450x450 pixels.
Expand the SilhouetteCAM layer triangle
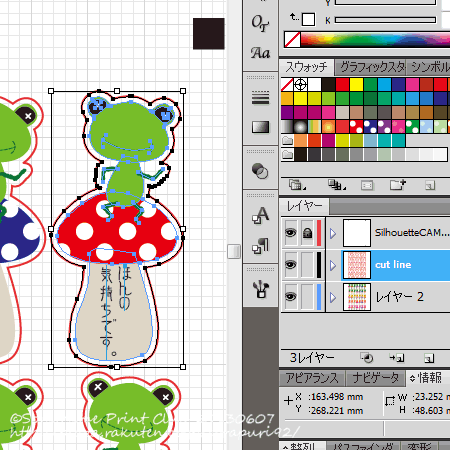[x=333, y=233]
